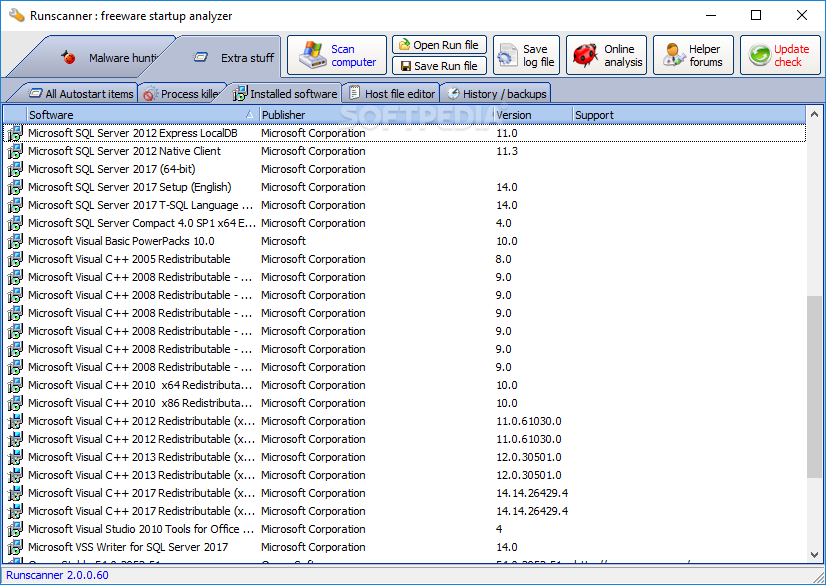This screenshot has height=585, width=826.
Task: Click icon of SQL Server 2017 Setup (English) row
Action: 15,187
